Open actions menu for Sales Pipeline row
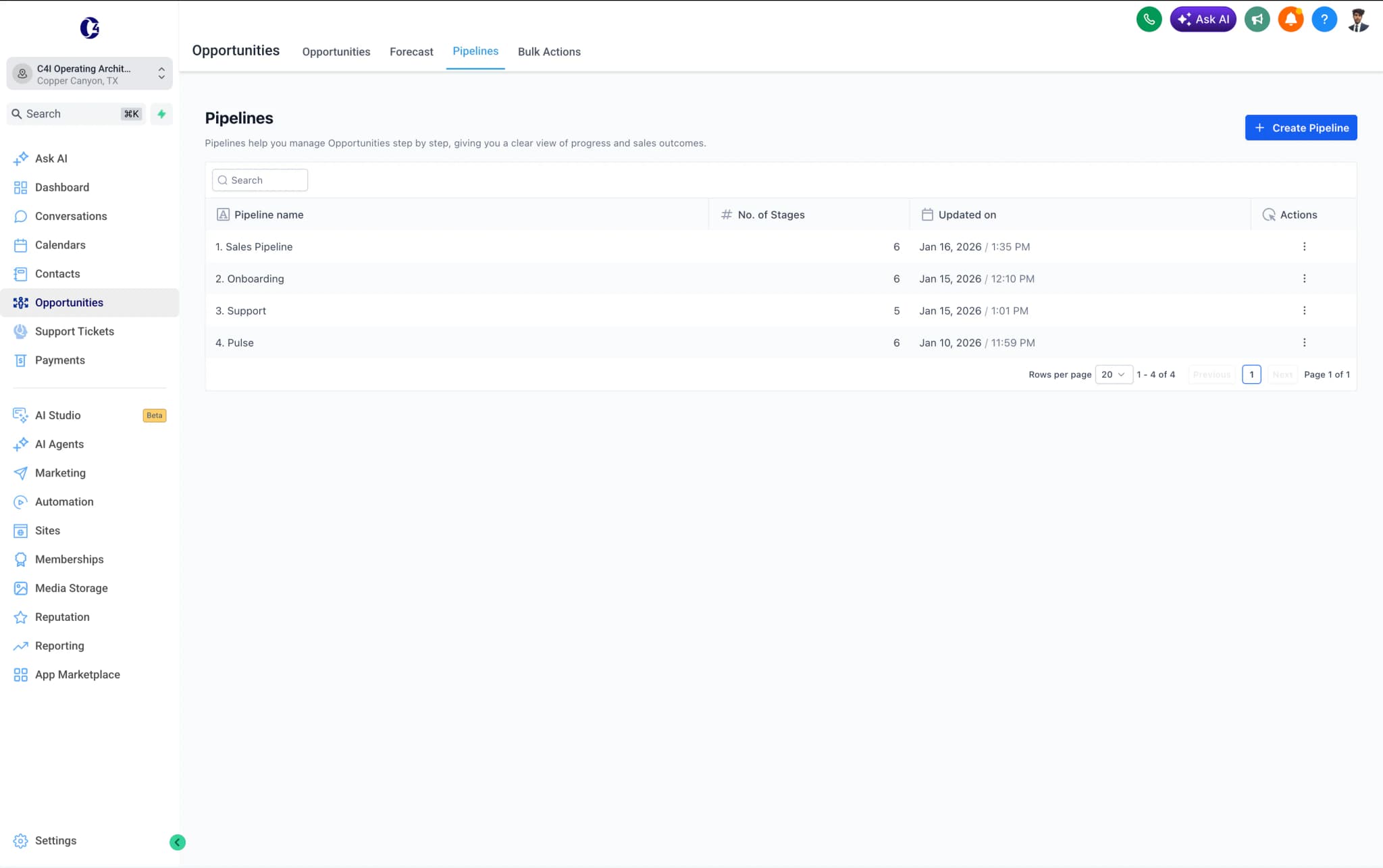The image size is (1383, 868). point(1304,247)
